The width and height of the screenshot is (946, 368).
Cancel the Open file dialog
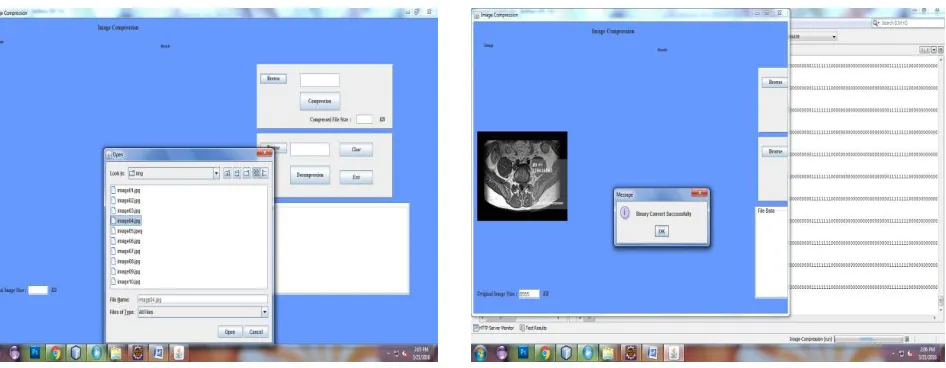pos(256,332)
